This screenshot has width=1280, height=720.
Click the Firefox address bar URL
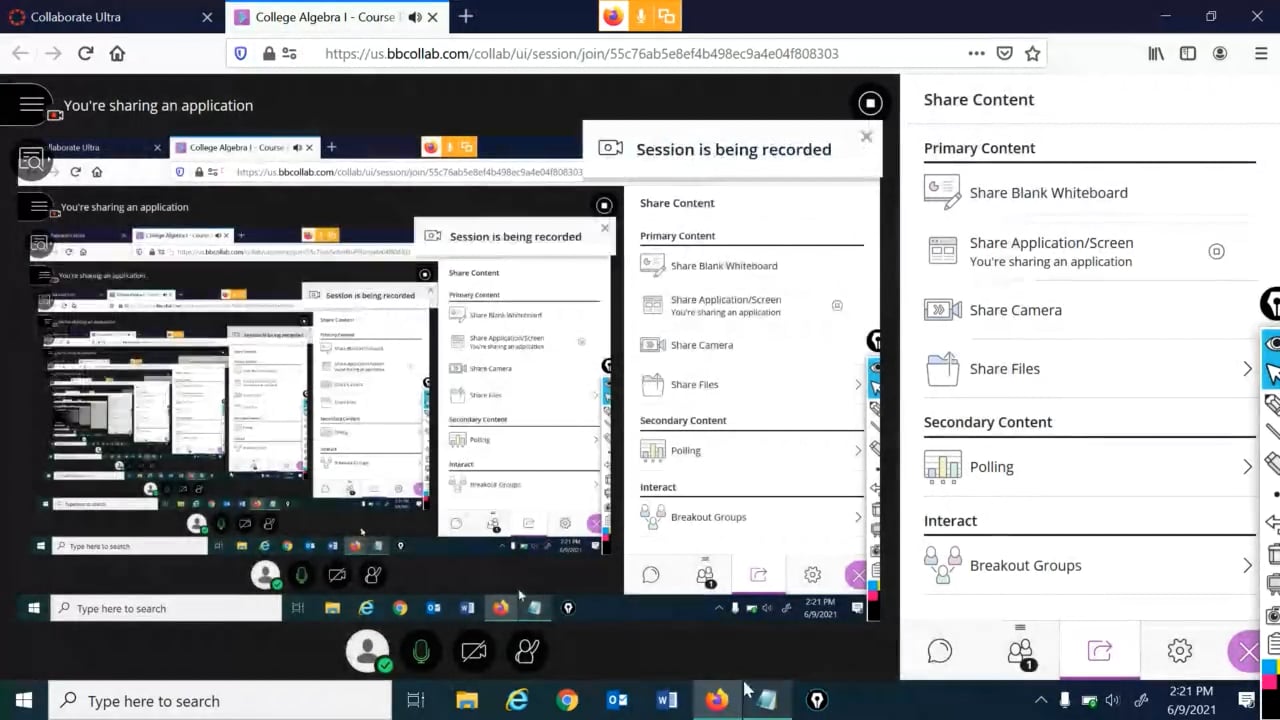pyautogui.click(x=582, y=54)
